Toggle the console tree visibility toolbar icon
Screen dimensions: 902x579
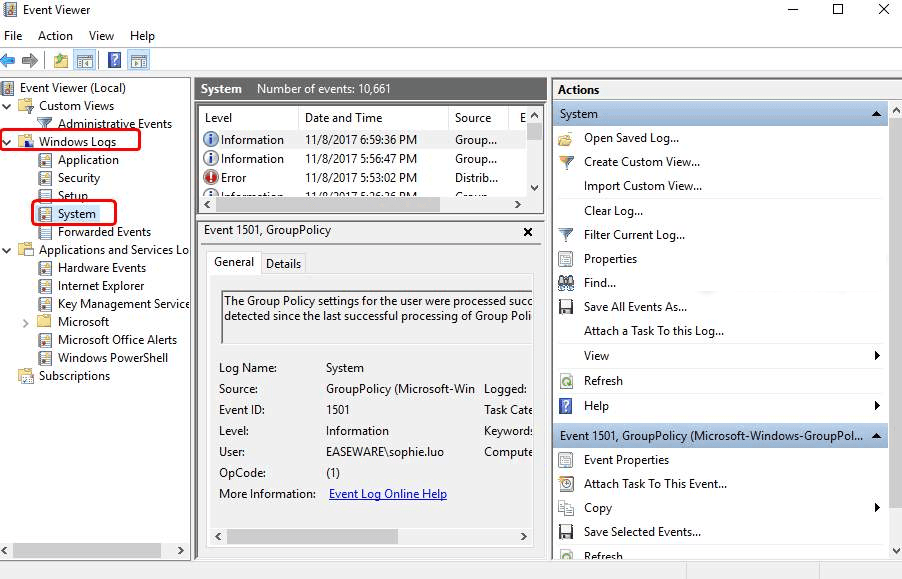[85, 59]
